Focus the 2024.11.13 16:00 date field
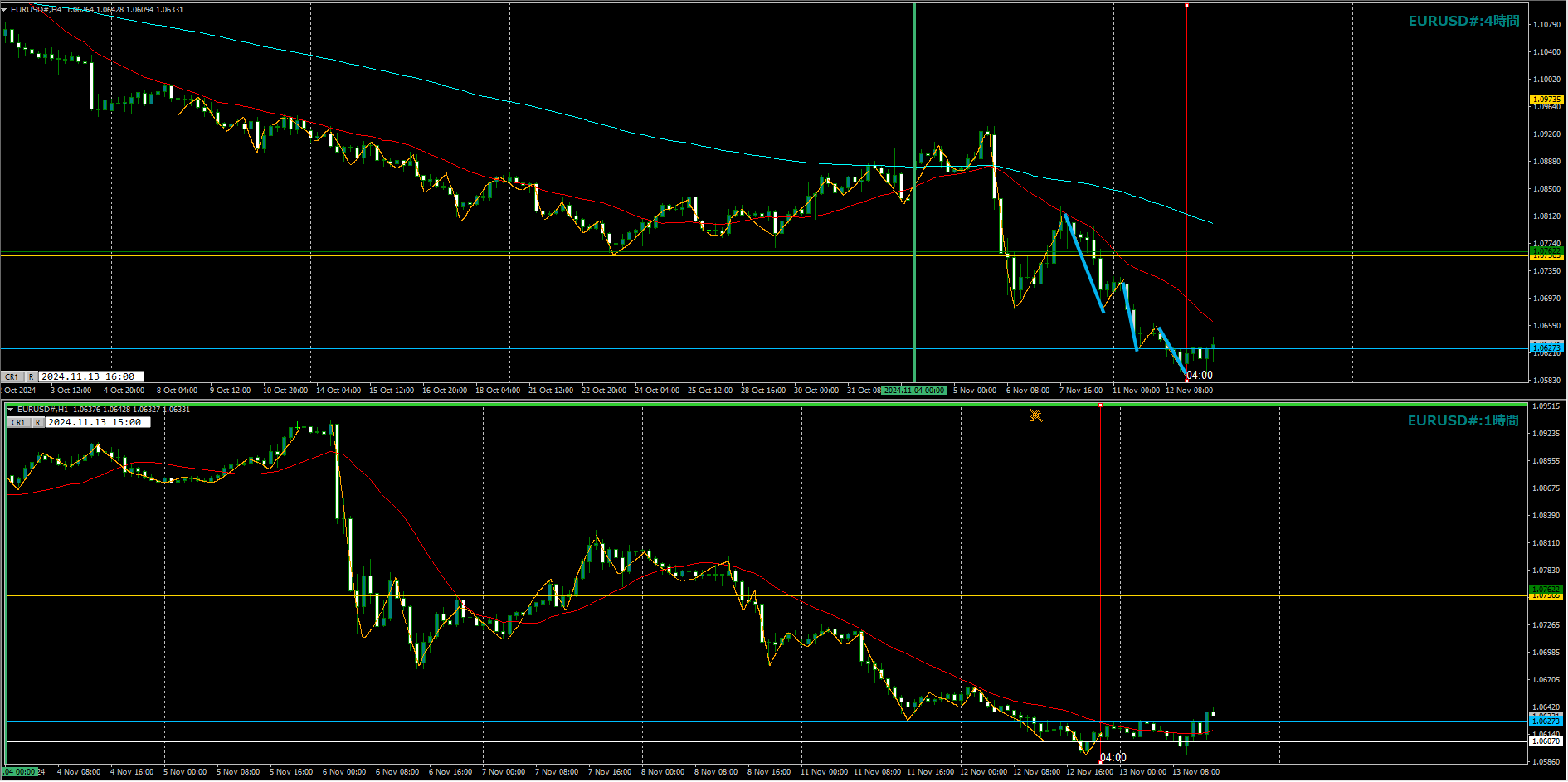The width and height of the screenshot is (1568, 782). tap(91, 377)
